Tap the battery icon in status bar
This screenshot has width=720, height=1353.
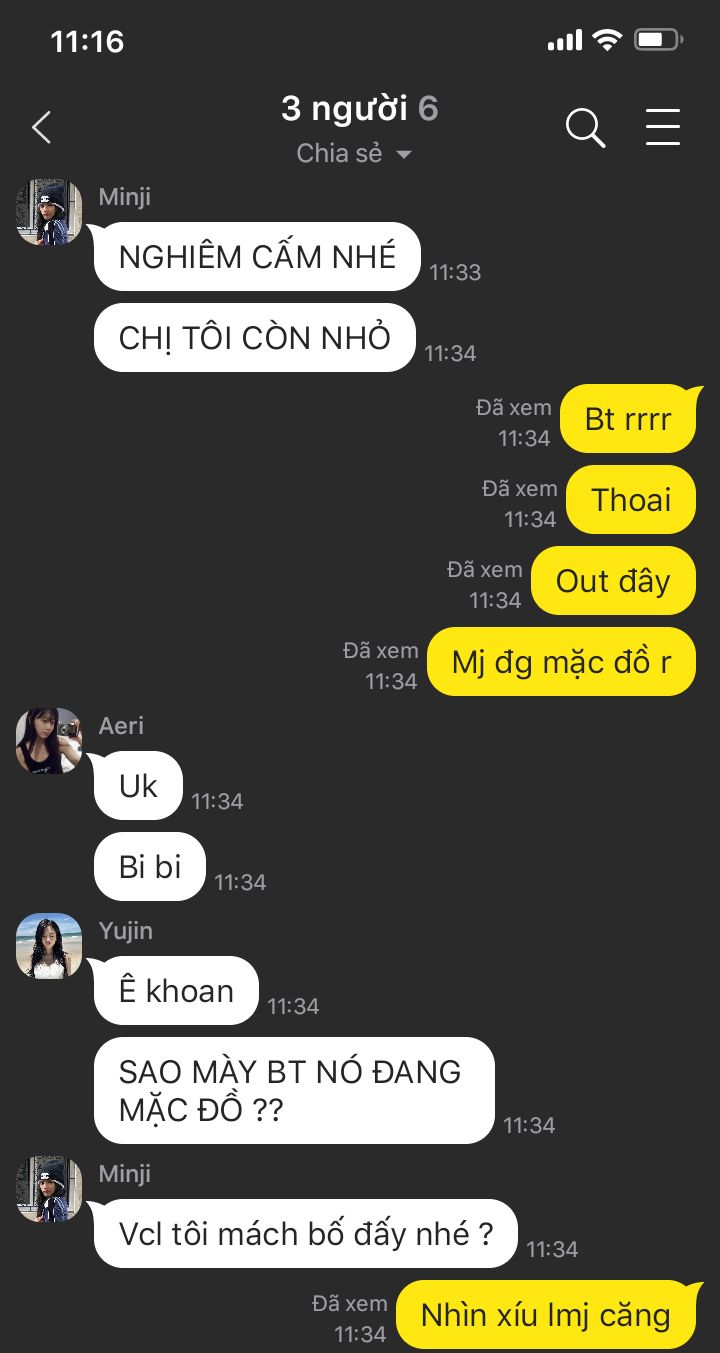(659, 40)
